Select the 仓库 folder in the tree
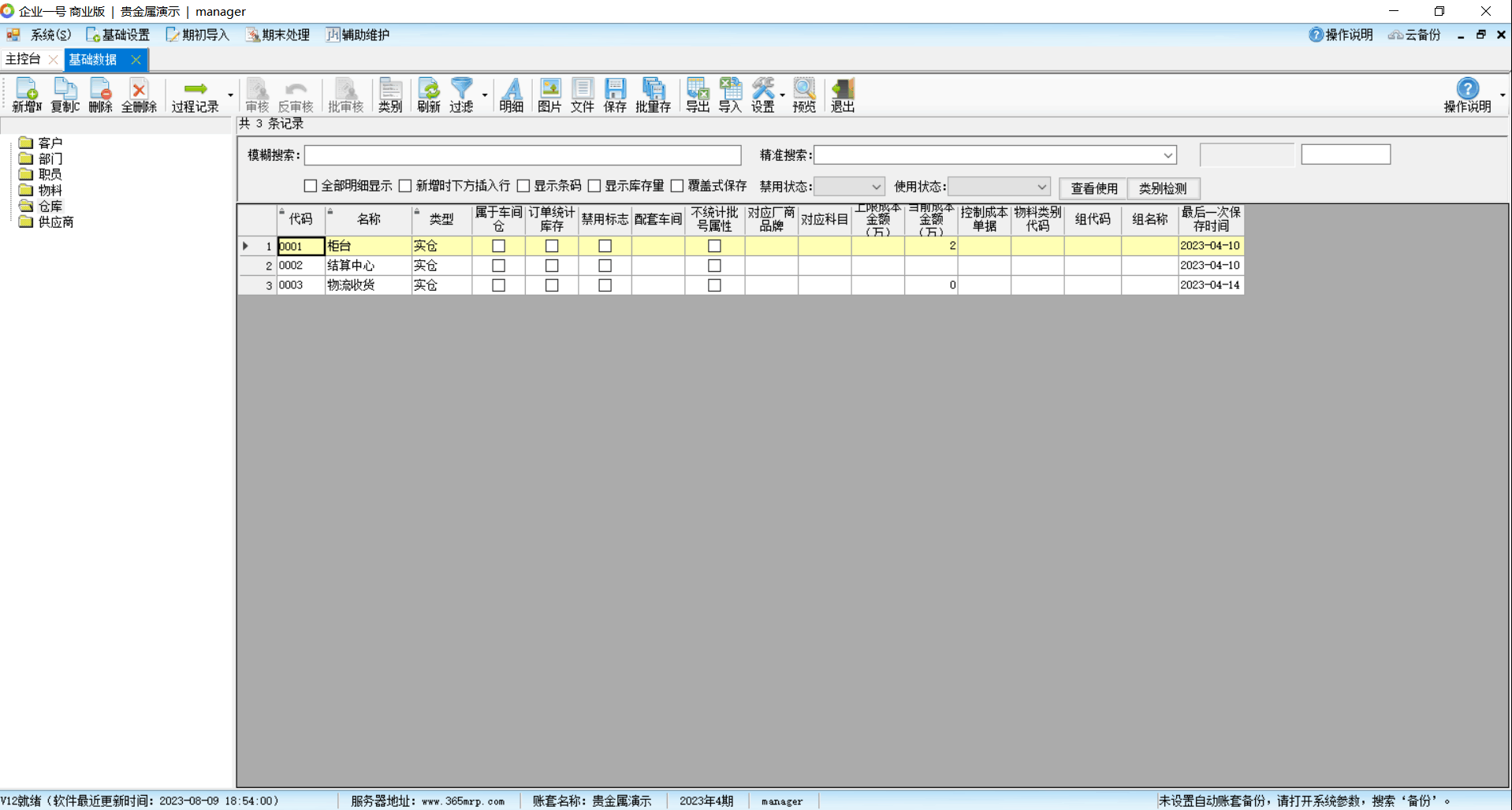1512x810 pixels. coord(50,206)
